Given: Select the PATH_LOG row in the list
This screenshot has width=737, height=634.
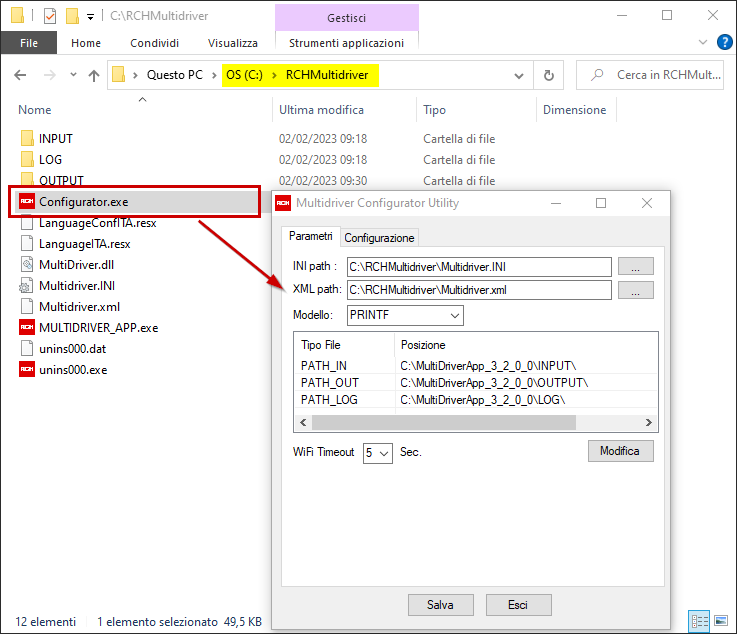Looking at the screenshot, I should tap(476, 399).
